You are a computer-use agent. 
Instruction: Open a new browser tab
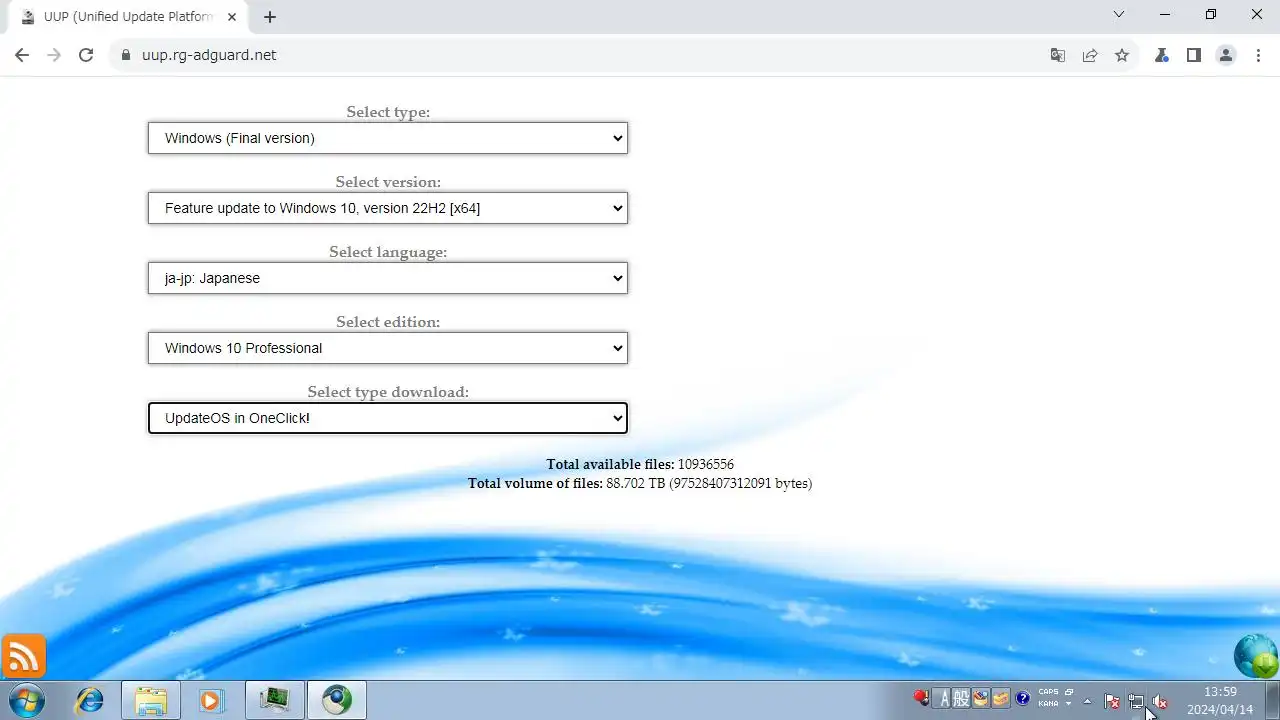point(270,17)
